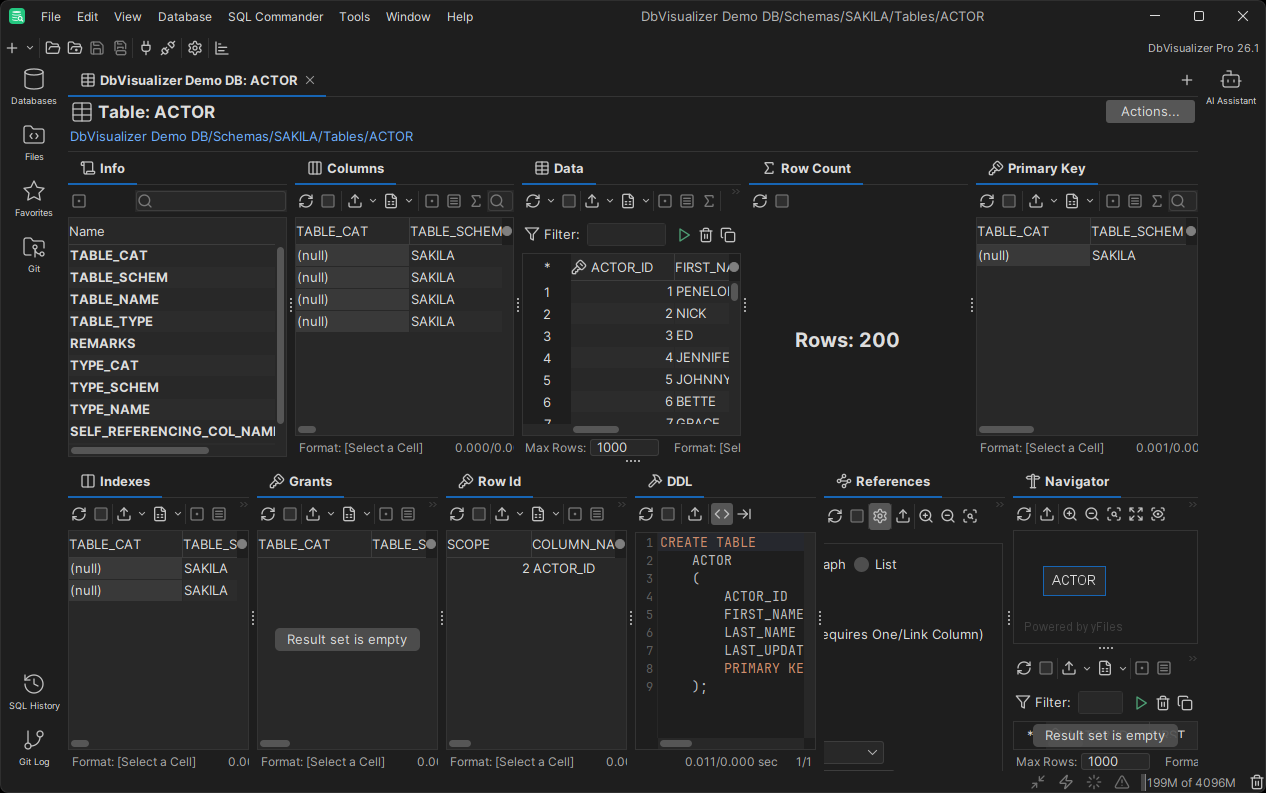Reload the Row Count panel

(x=760, y=201)
